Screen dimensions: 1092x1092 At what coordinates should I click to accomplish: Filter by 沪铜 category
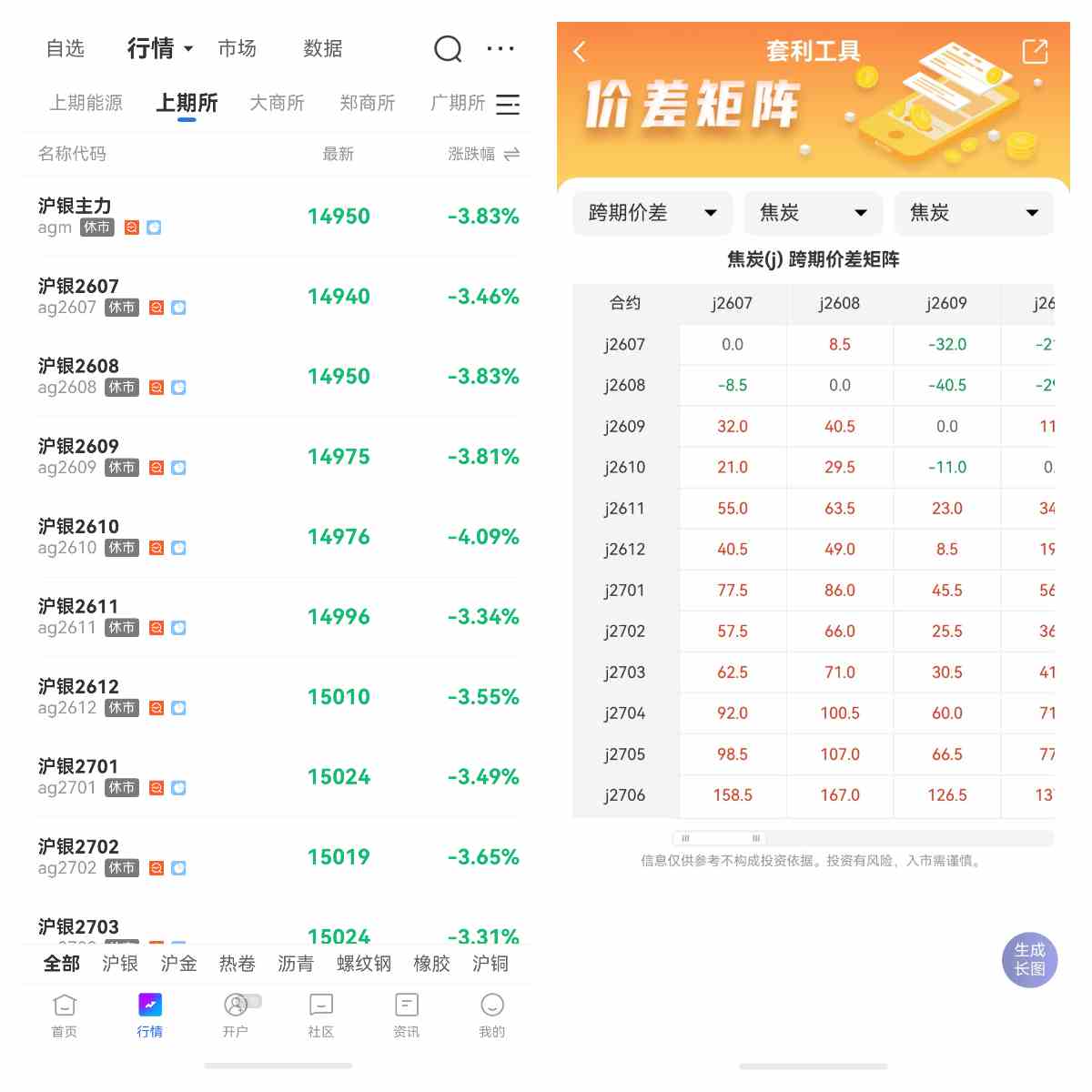click(490, 964)
